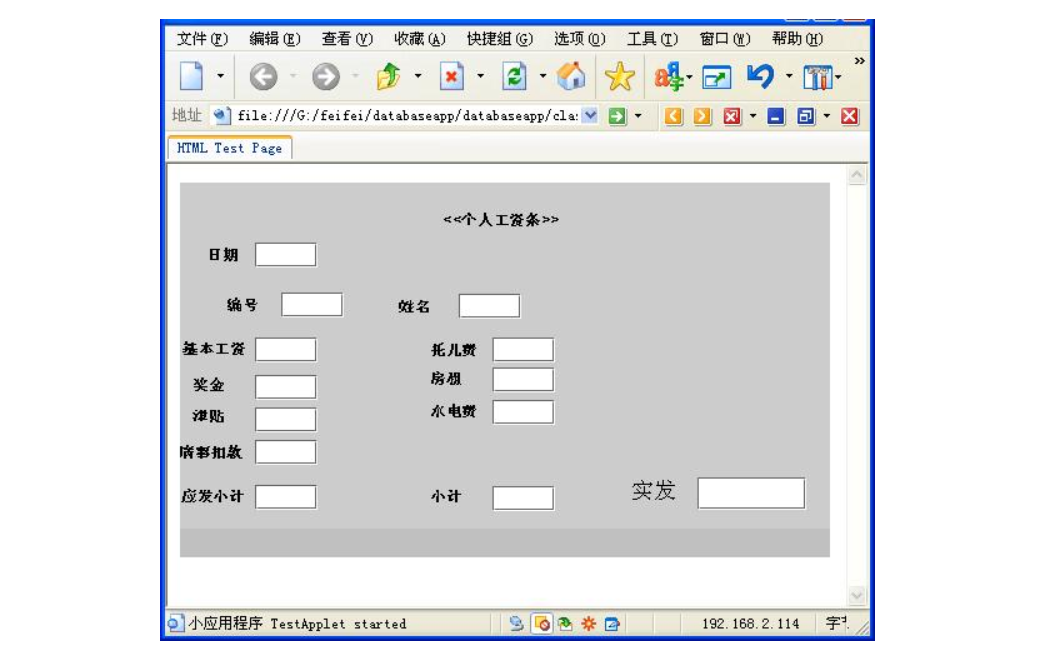This screenshot has width=1041, height=654.
Task: Expand the address bar URL dropdown
Action: click(590, 116)
